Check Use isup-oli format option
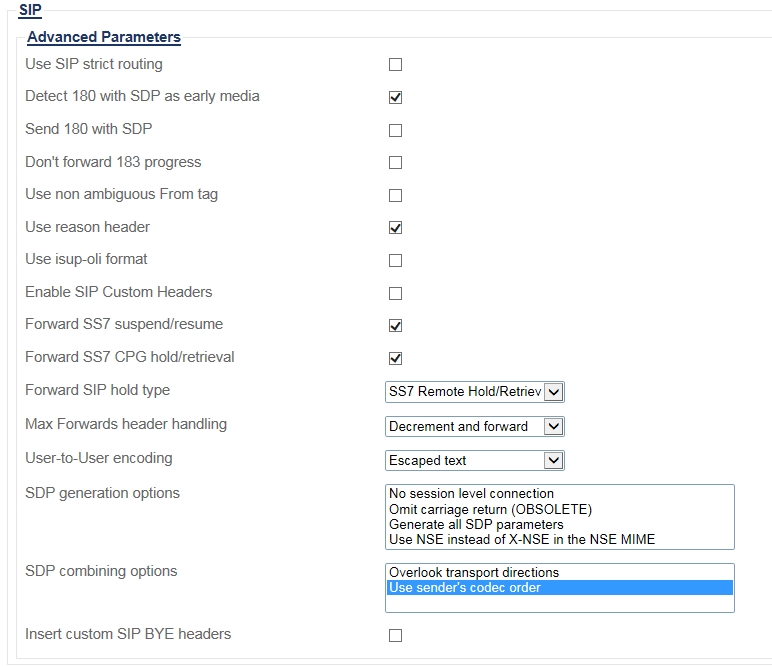This screenshot has width=772, height=667. (x=395, y=261)
